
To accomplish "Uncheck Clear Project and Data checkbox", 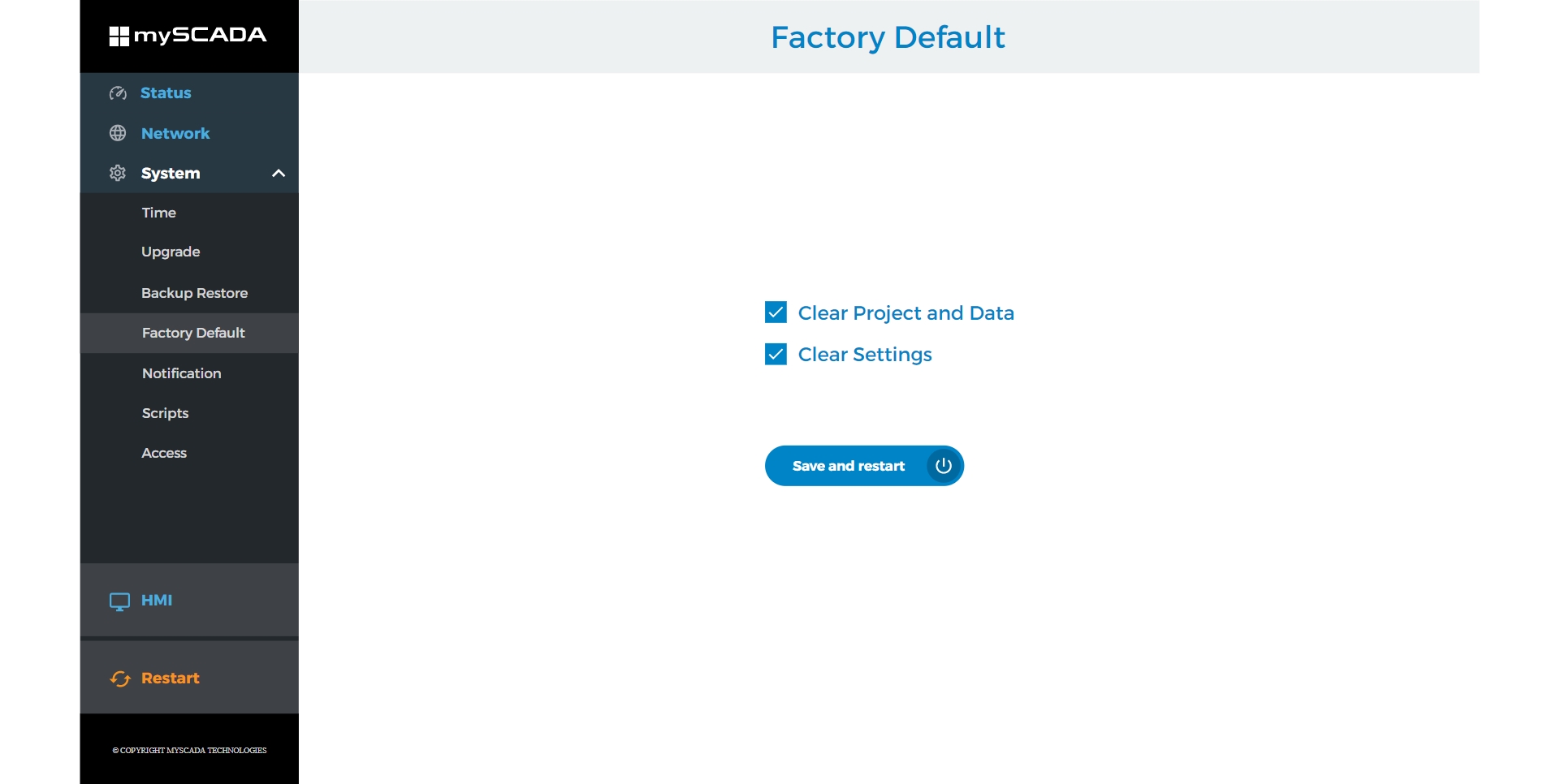I will tap(776, 312).
